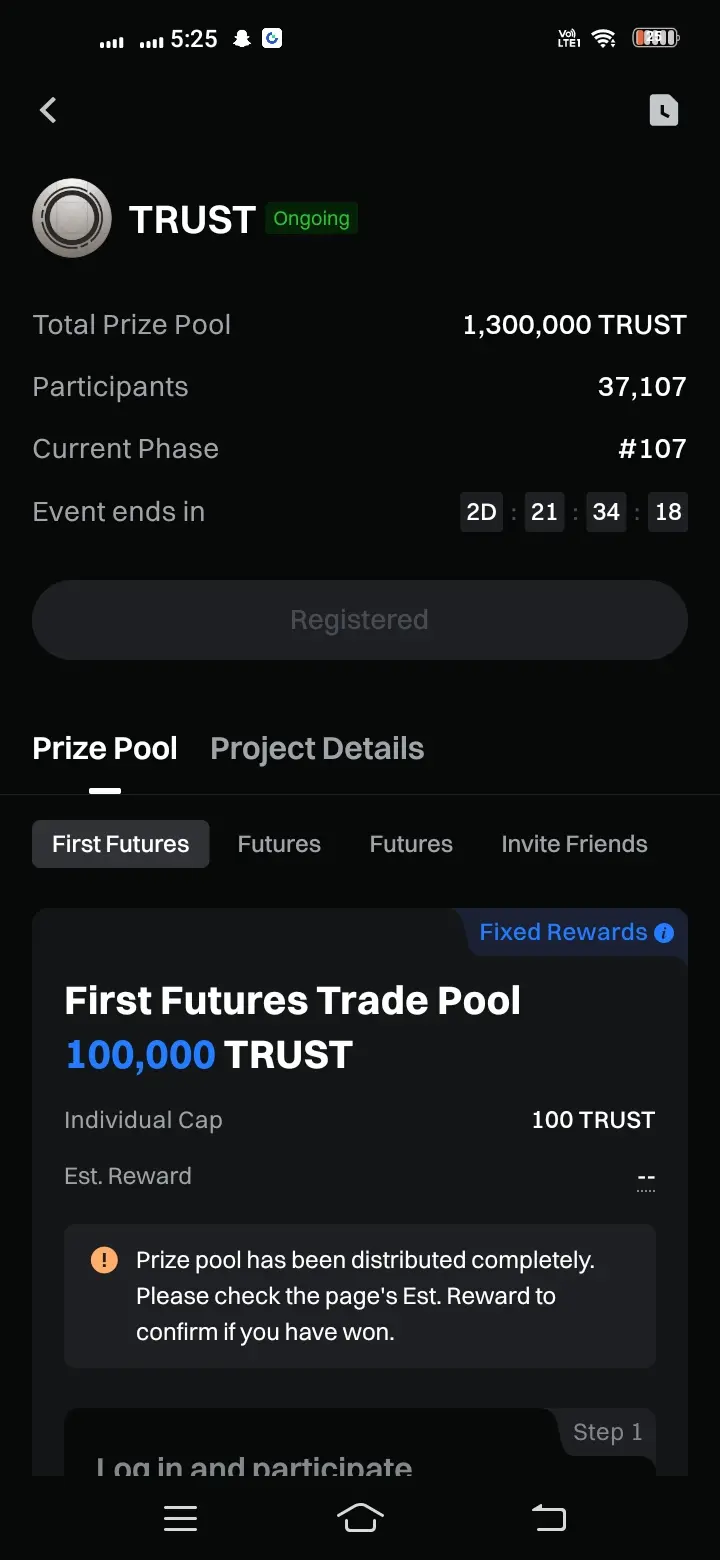Tap the Android home navigation button
Image resolution: width=720 pixels, height=1560 pixels.
click(360, 1518)
